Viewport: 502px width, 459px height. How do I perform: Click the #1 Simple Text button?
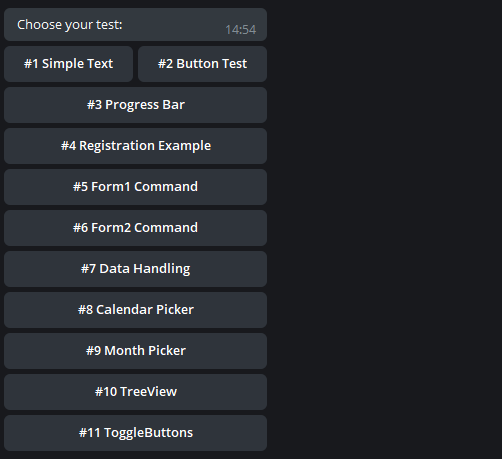[68, 64]
